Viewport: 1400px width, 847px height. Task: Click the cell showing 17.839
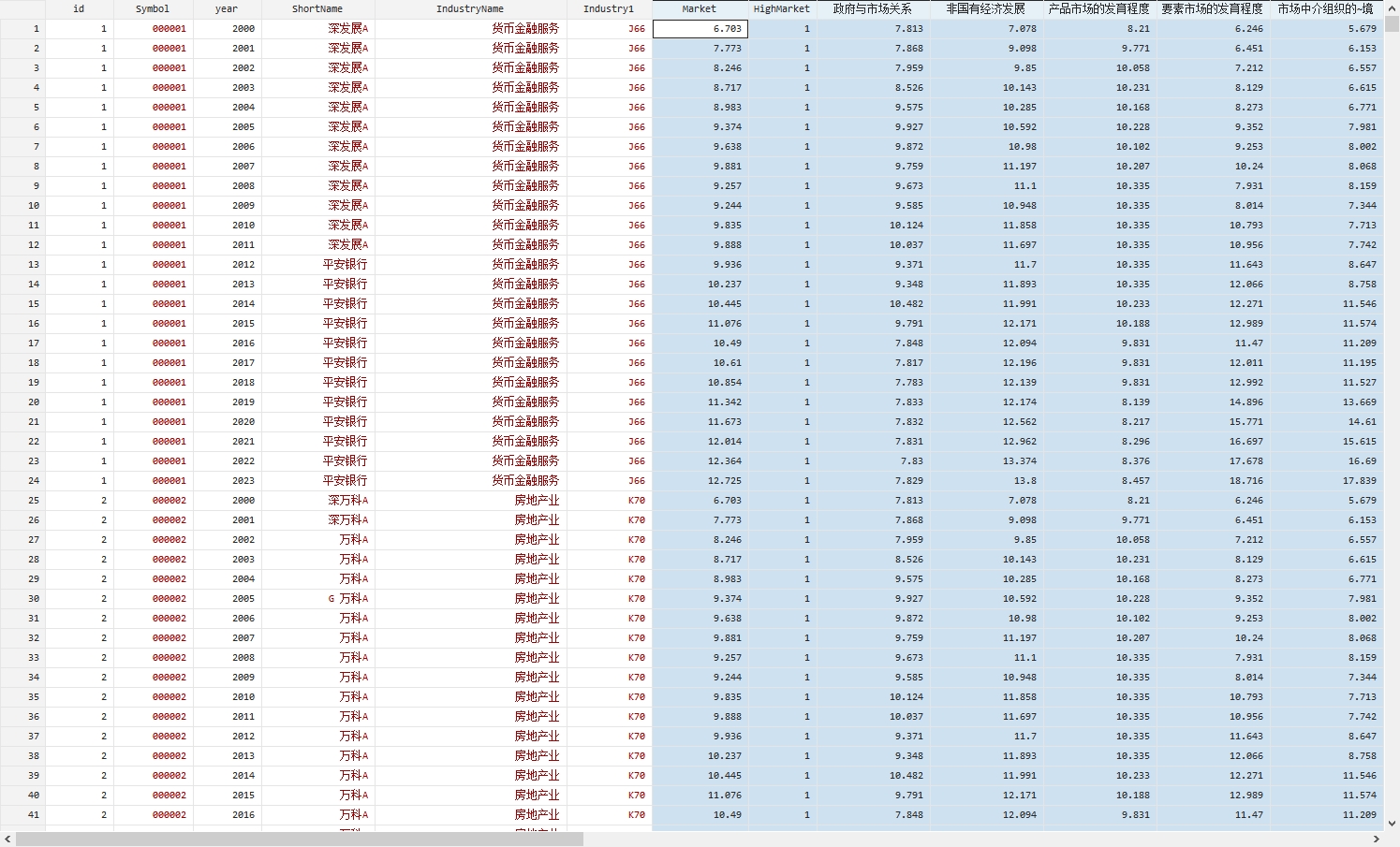[x=1327, y=481]
